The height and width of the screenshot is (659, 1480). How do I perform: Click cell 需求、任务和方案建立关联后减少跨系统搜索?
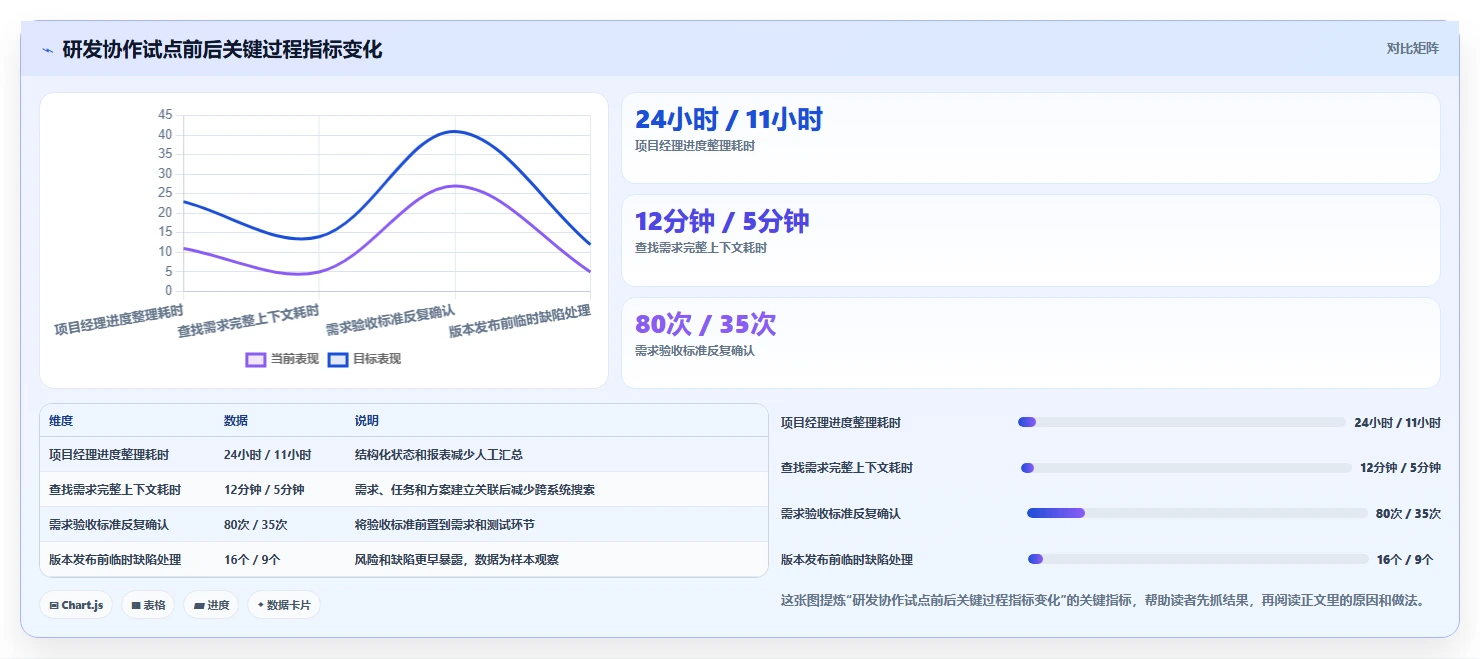pos(475,490)
